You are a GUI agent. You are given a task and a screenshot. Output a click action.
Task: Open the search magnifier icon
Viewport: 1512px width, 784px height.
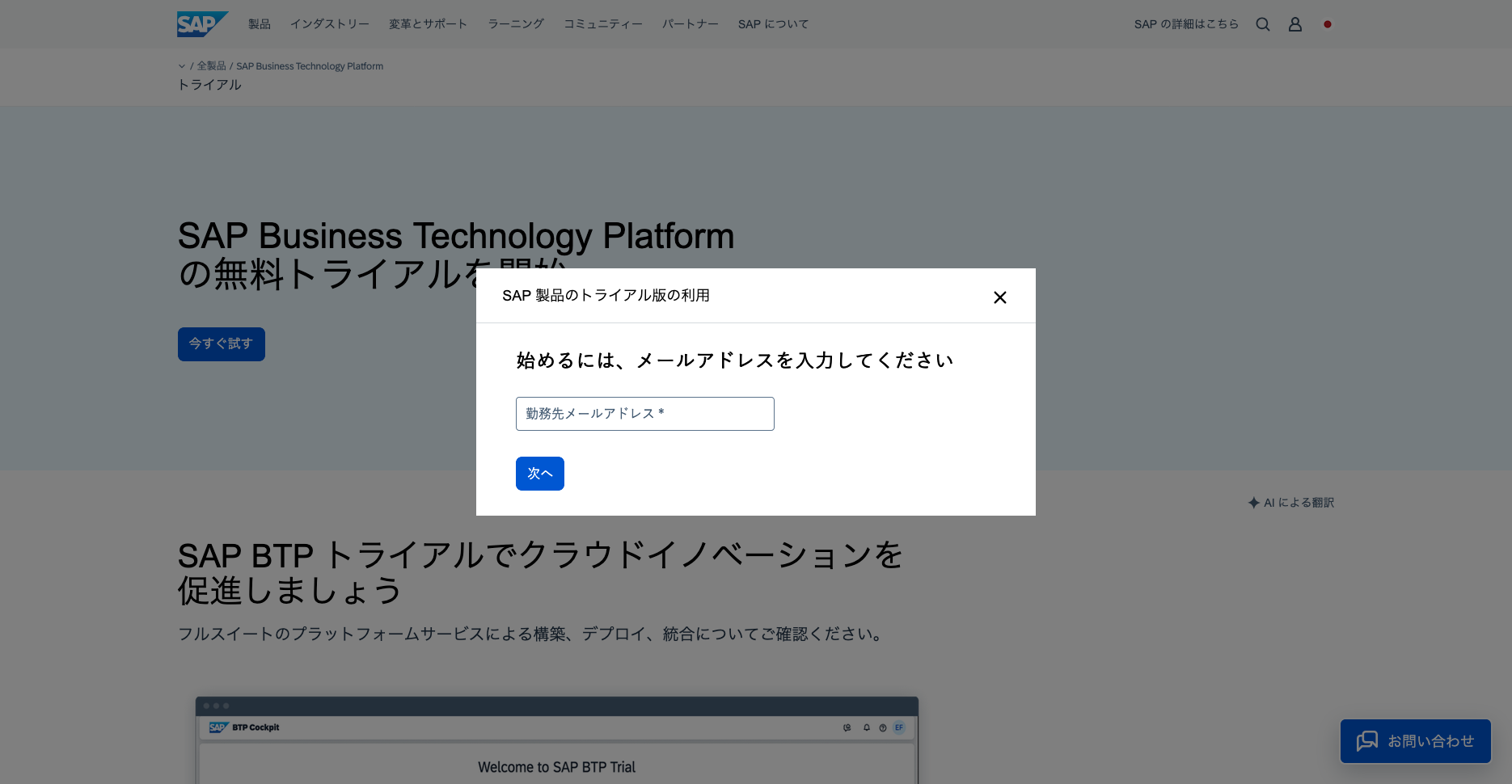1263,24
